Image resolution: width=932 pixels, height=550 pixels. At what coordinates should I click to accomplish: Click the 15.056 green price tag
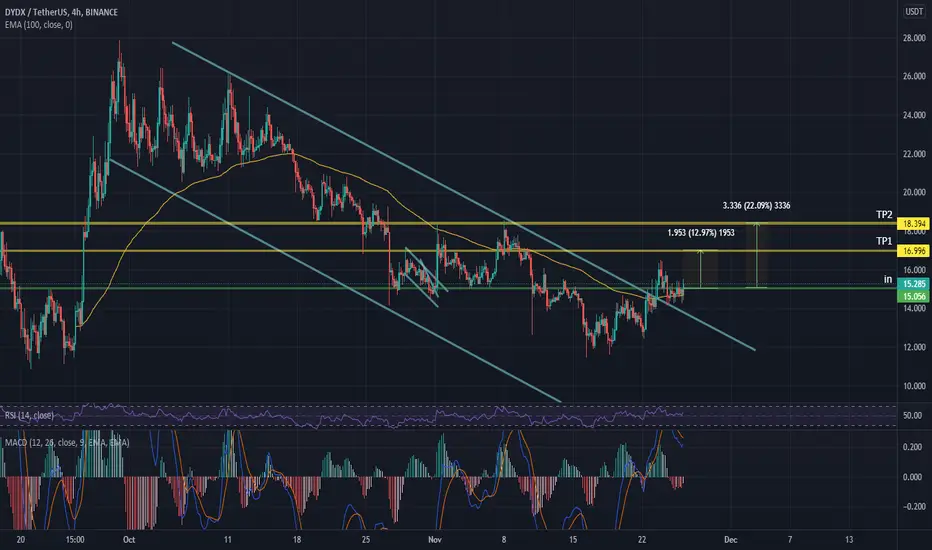[x=914, y=296]
